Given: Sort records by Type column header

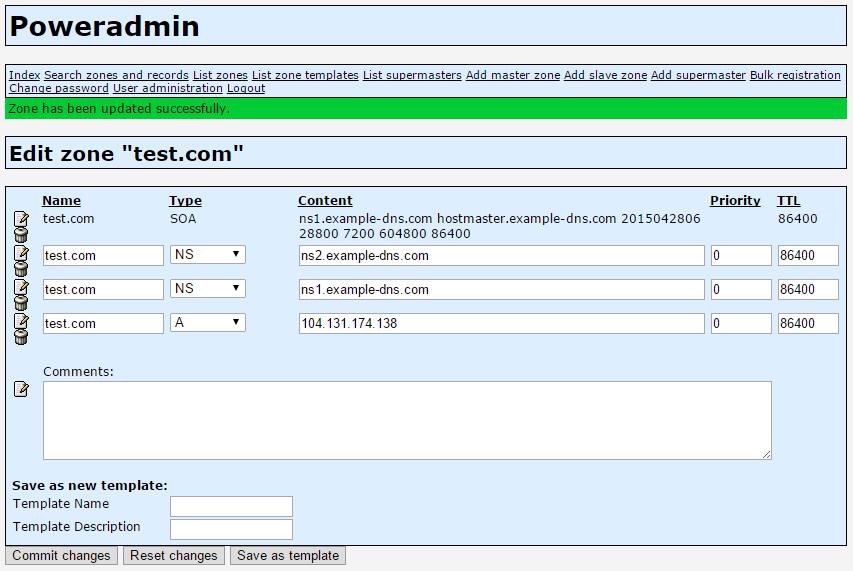Looking at the screenshot, I should [185, 201].
